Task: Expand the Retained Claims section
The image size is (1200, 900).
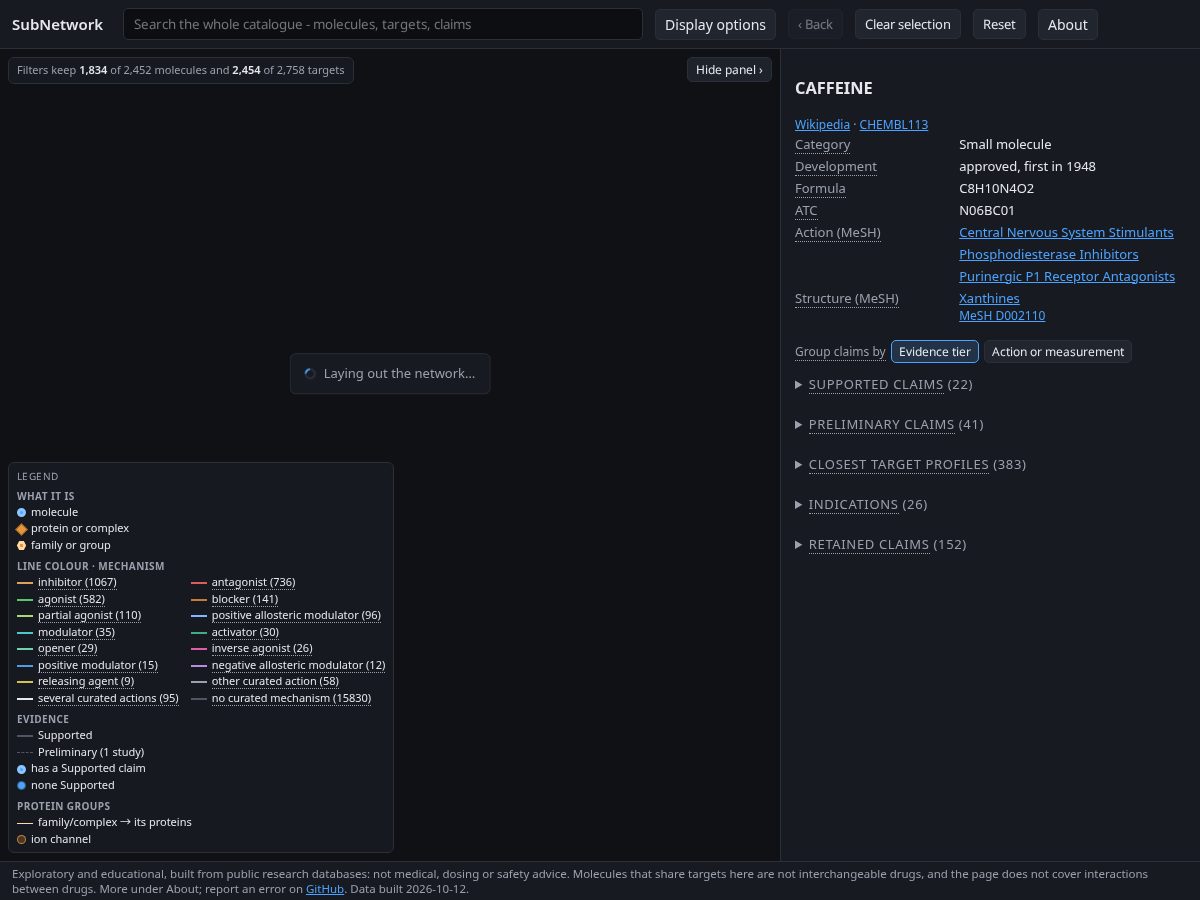Action: tap(880, 545)
